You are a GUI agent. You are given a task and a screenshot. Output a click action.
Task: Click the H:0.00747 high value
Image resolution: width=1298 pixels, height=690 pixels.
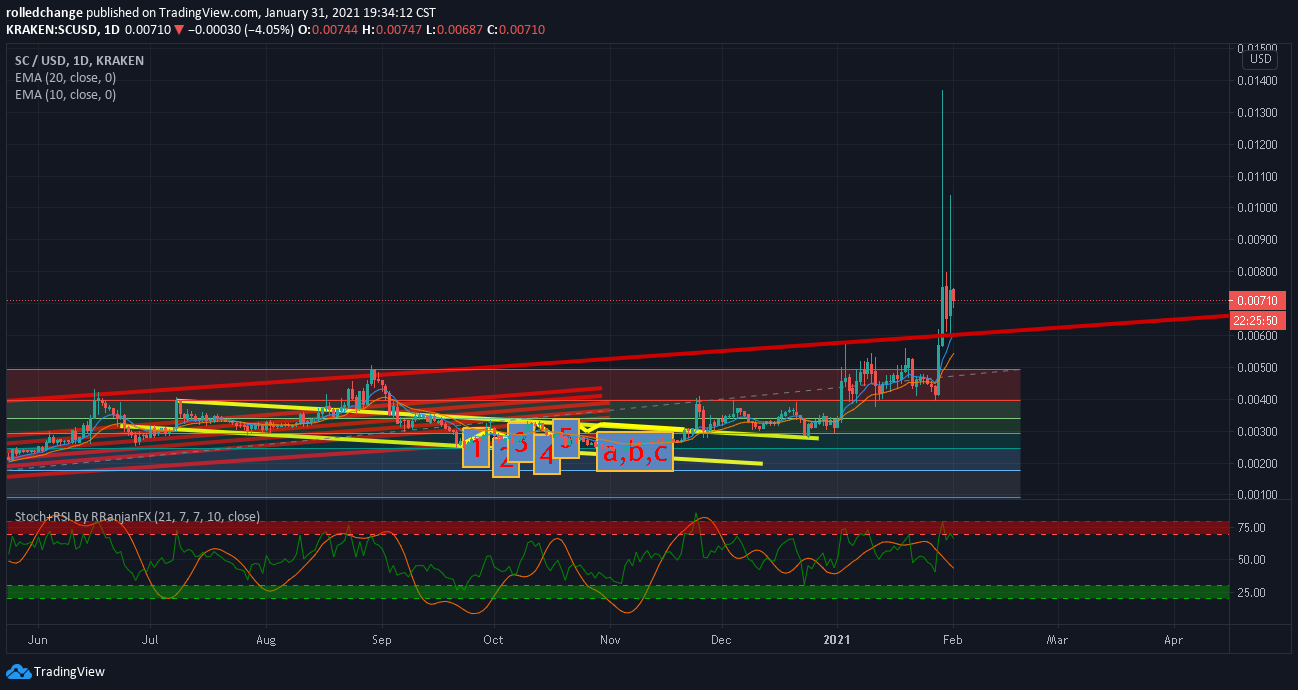tap(393, 30)
